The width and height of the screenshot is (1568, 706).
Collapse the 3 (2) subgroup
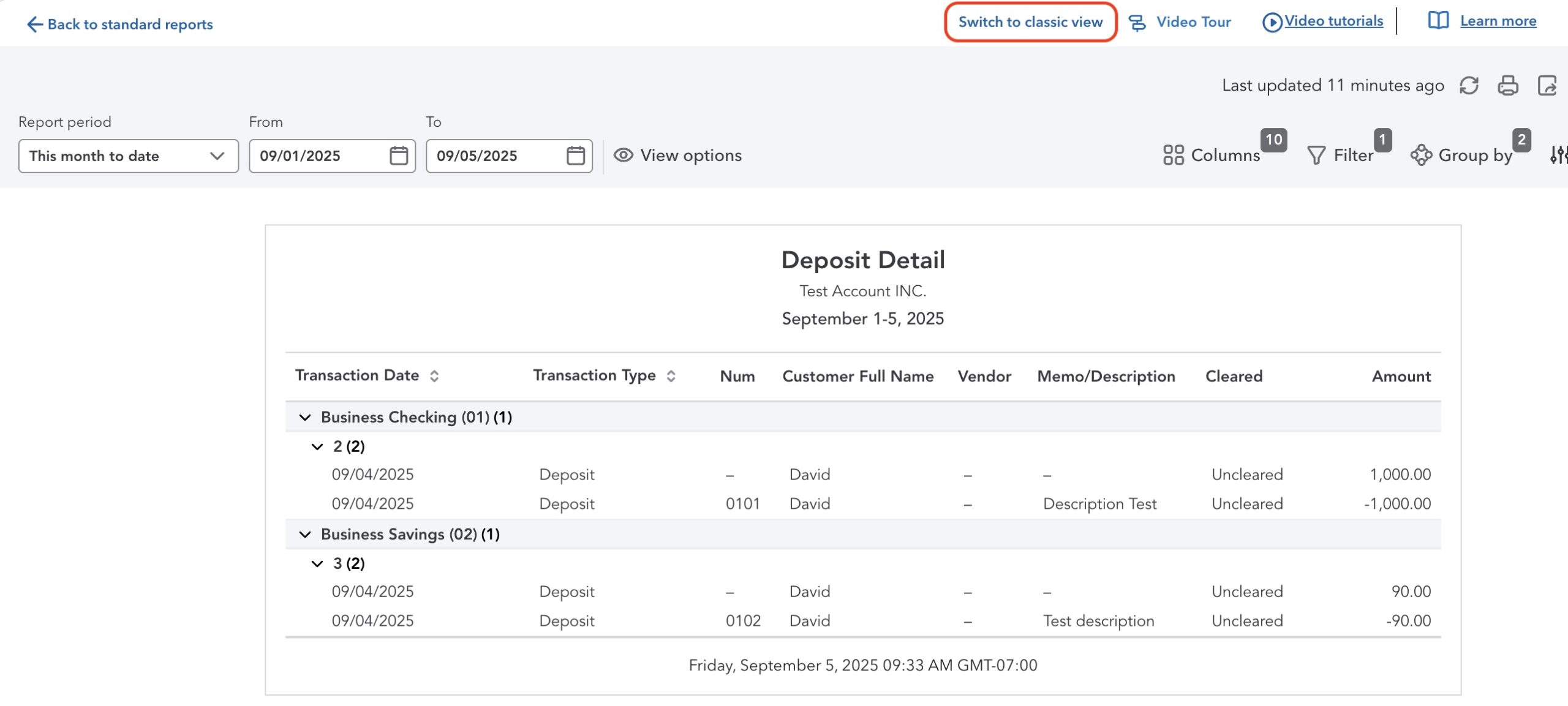point(317,564)
